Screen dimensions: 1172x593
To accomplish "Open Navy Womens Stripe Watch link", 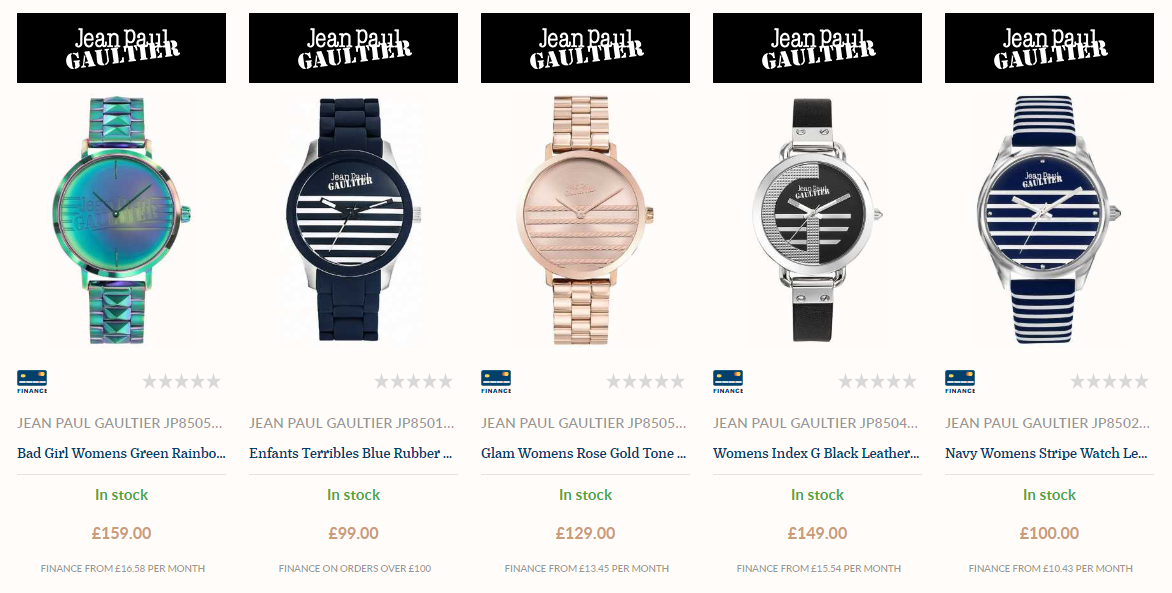I will pos(1046,453).
